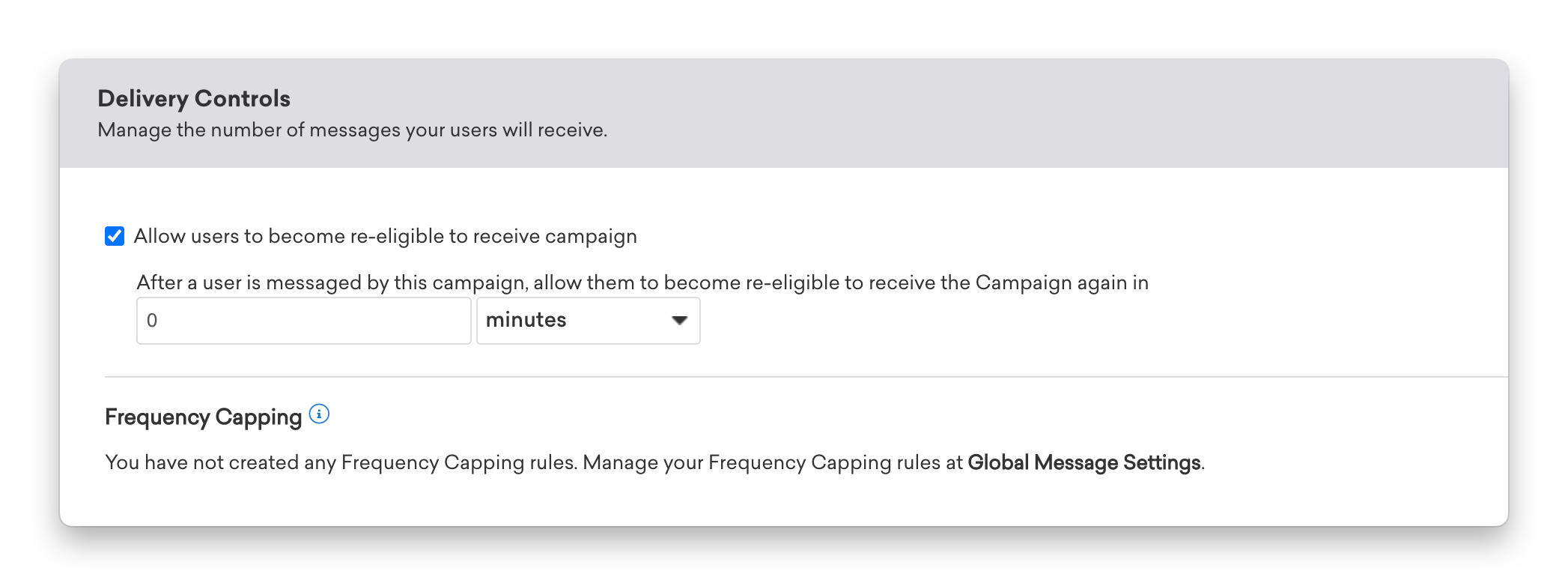Click the word 'minutes' in the select box
The height and width of the screenshot is (586, 1568).
tap(526, 320)
